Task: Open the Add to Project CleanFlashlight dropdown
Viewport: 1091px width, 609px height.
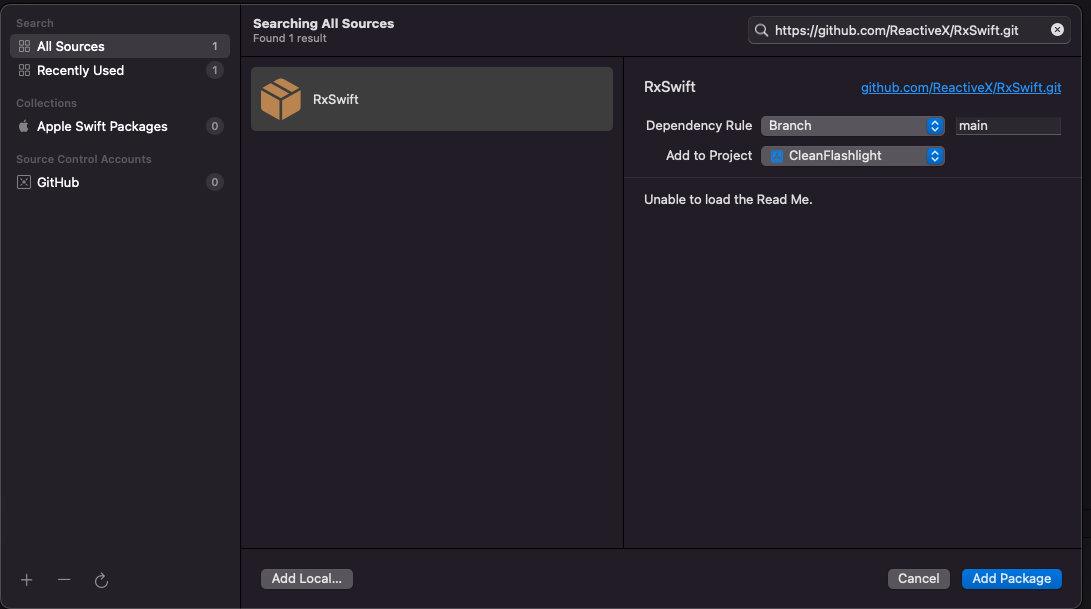Action: click(x=852, y=156)
